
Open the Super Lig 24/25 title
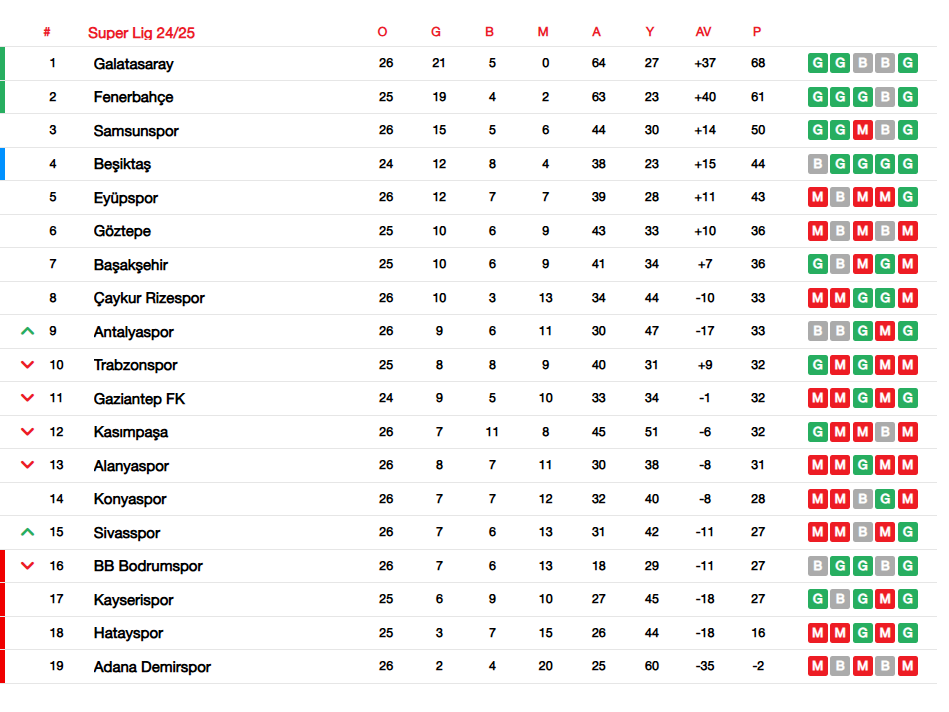coord(141,33)
